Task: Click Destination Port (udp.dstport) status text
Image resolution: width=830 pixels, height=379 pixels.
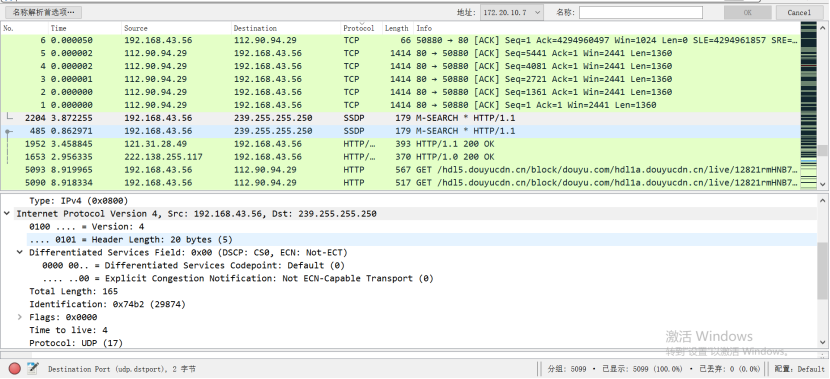Action: point(122,369)
